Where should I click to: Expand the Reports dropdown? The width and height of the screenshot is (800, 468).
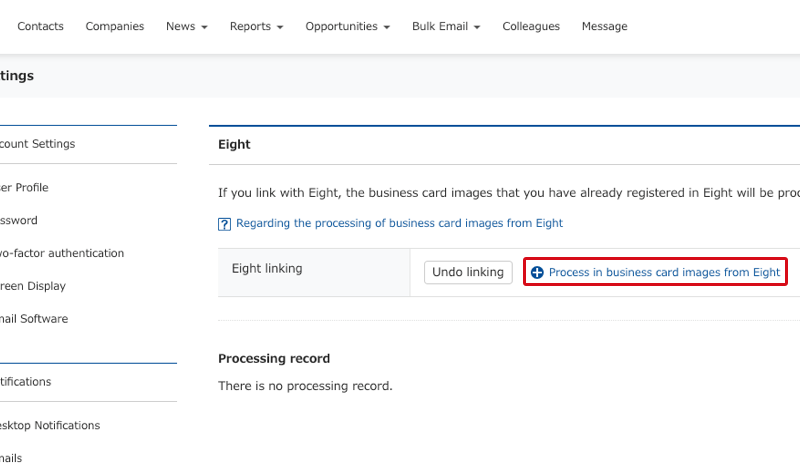pyautogui.click(x=256, y=27)
